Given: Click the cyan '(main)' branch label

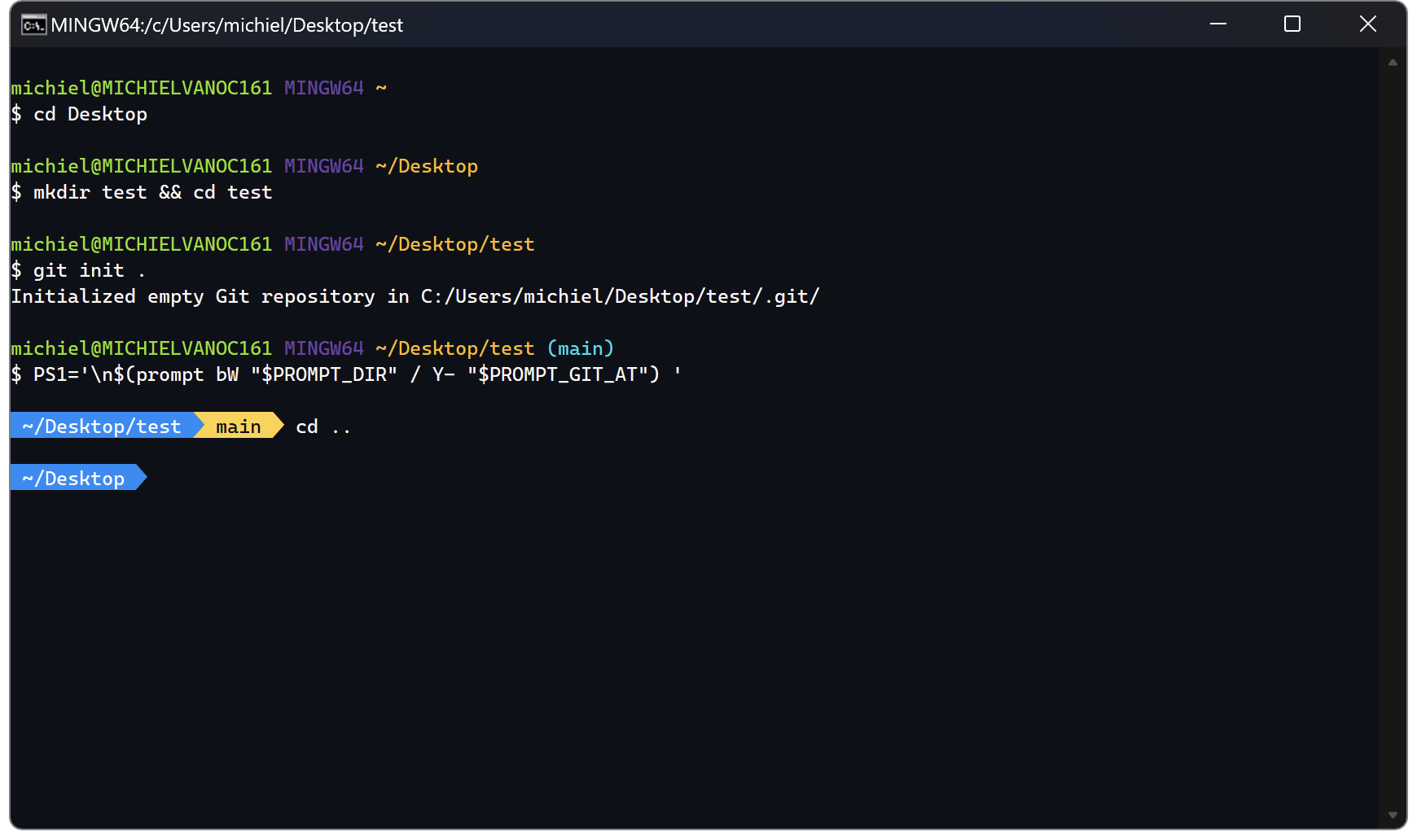Looking at the screenshot, I should click(x=581, y=348).
